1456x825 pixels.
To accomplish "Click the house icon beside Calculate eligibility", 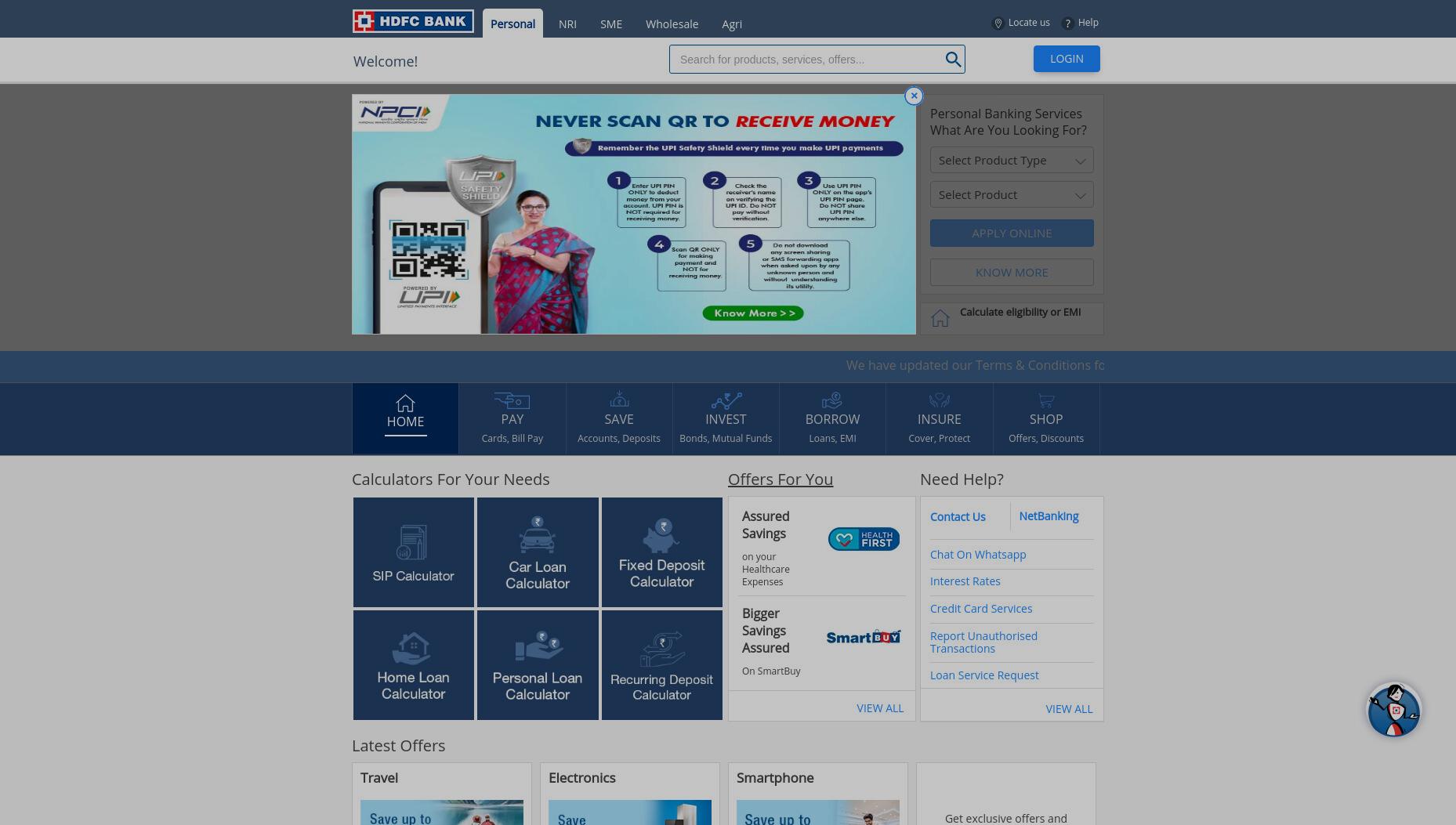I will click(940, 317).
